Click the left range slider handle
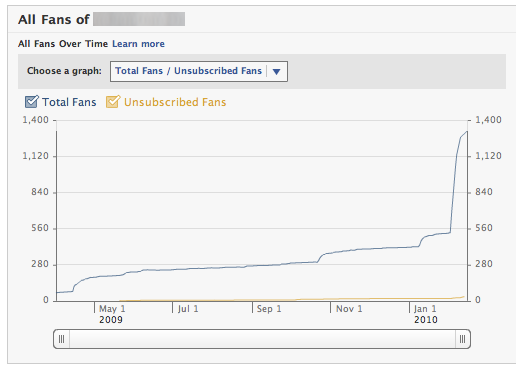This screenshot has height=376, width=516. [x=62, y=339]
